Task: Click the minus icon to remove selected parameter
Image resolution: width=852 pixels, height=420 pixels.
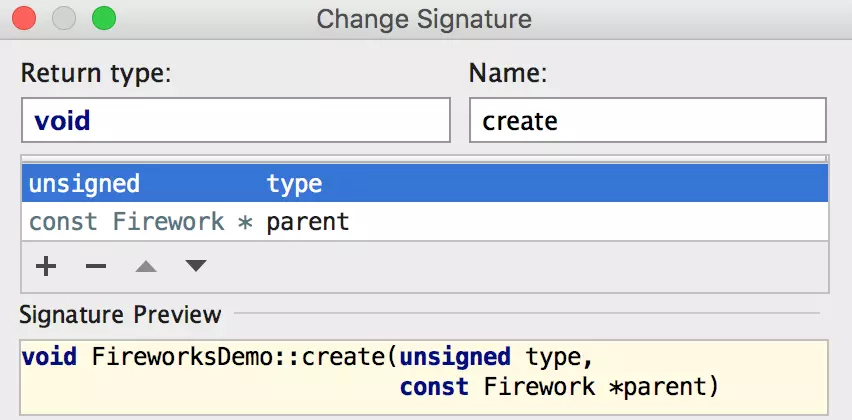Action: click(x=96, y=266)
